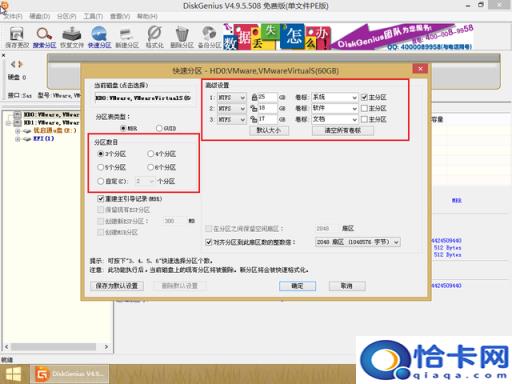
Task: Click the Clear All Labels (清空所有卷标) button
Action: click(x=343, y=130)
